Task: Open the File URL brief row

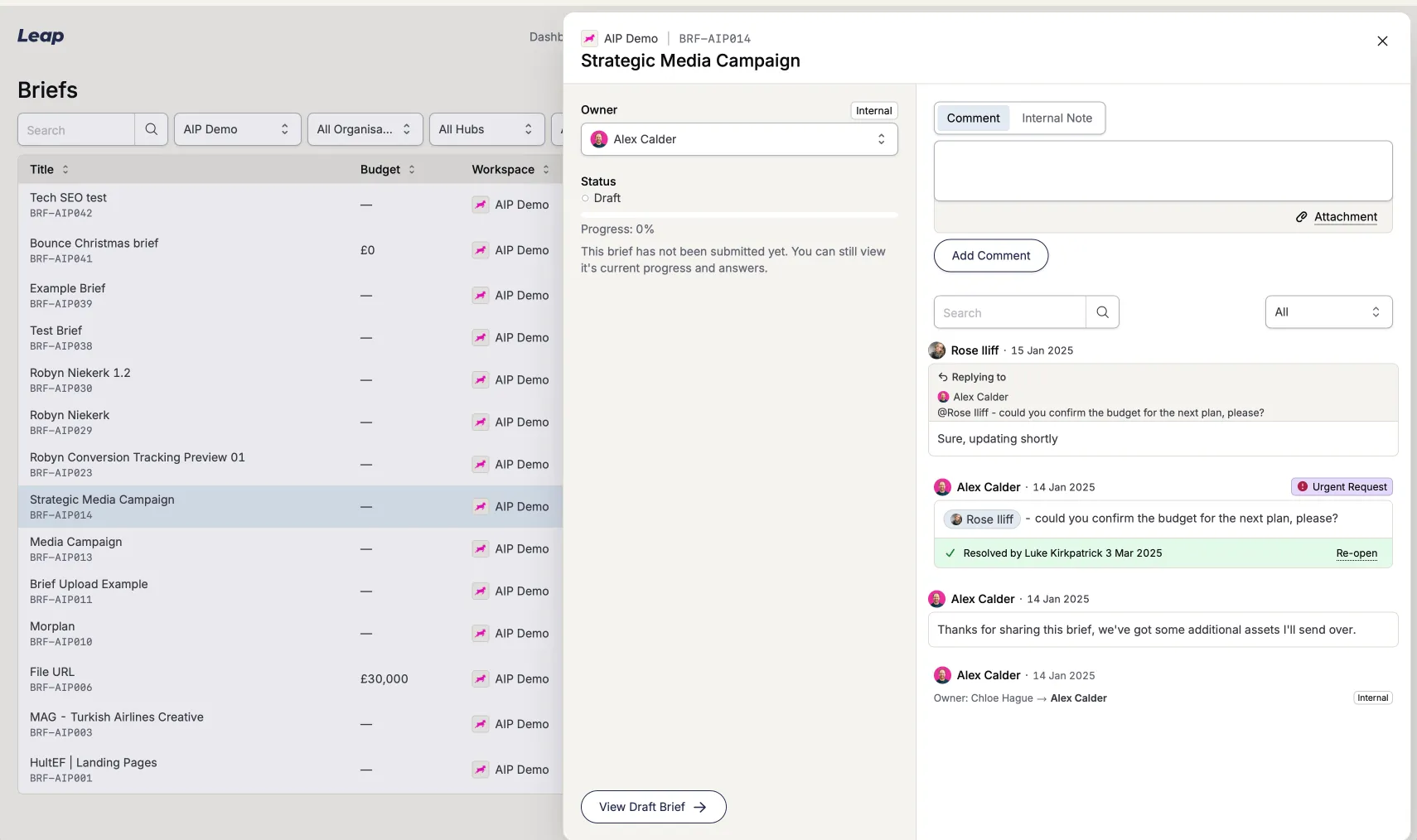Action: [52, 672]
